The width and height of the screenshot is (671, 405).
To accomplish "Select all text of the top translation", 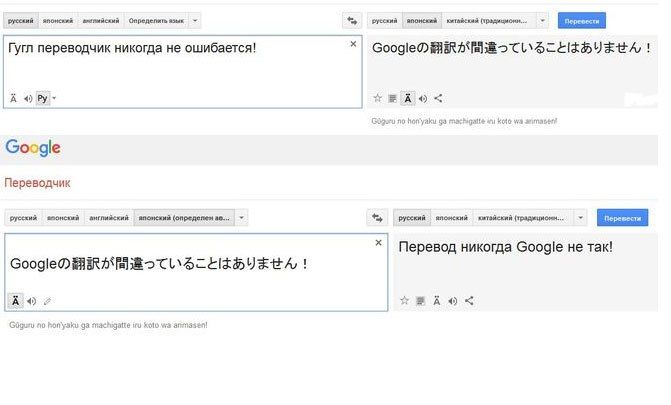I will point(392,98).
